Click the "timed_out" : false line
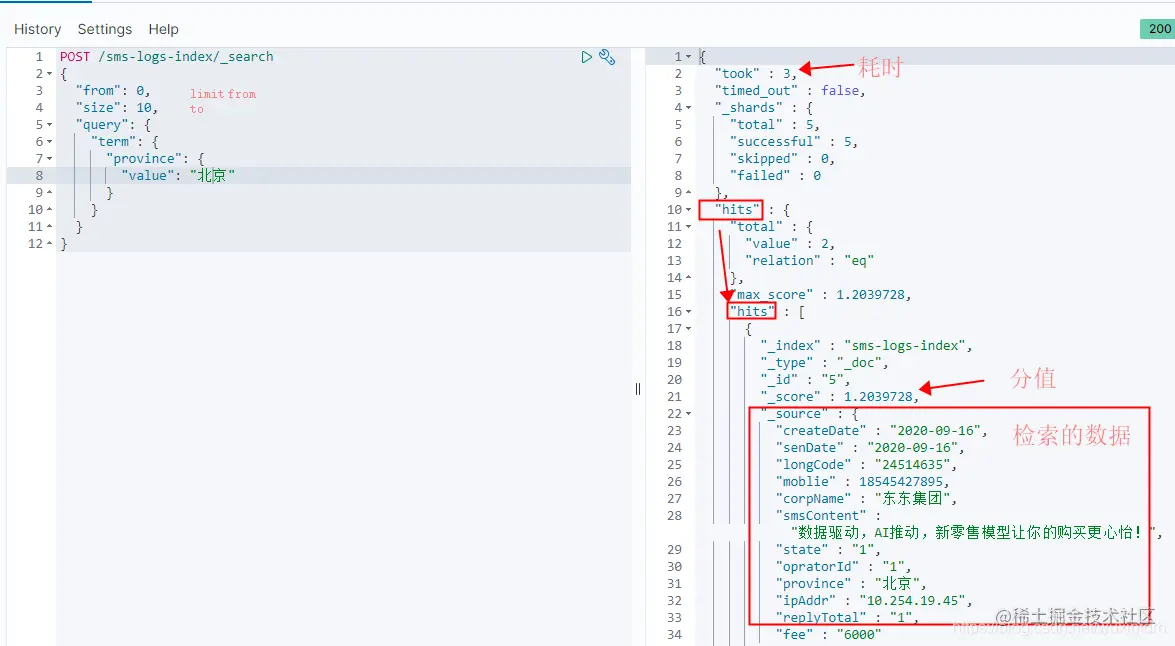The image size is (1175, 646). (790, 91)
